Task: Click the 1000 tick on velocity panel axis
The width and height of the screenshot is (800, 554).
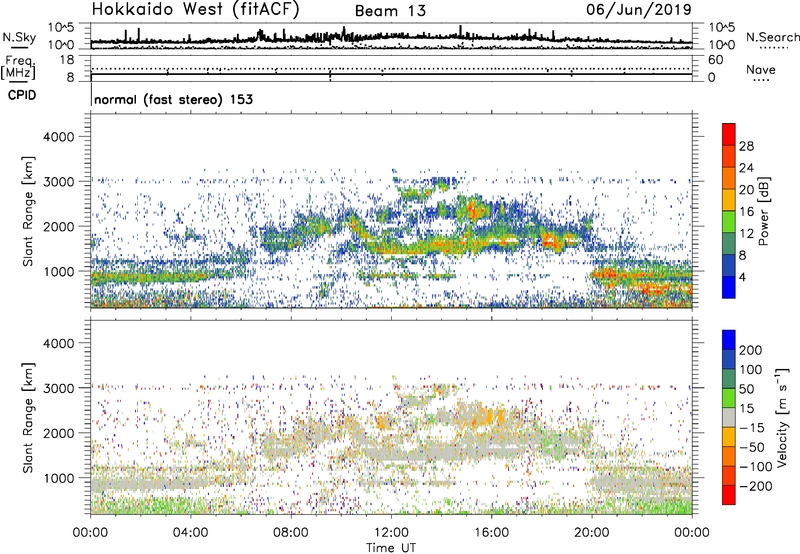Action: pyautogui.click(x=59, y=478)
